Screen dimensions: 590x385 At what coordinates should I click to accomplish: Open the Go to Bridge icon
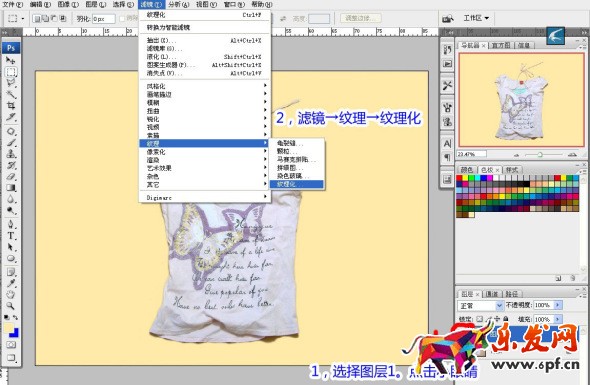click(x=448, y=18)
